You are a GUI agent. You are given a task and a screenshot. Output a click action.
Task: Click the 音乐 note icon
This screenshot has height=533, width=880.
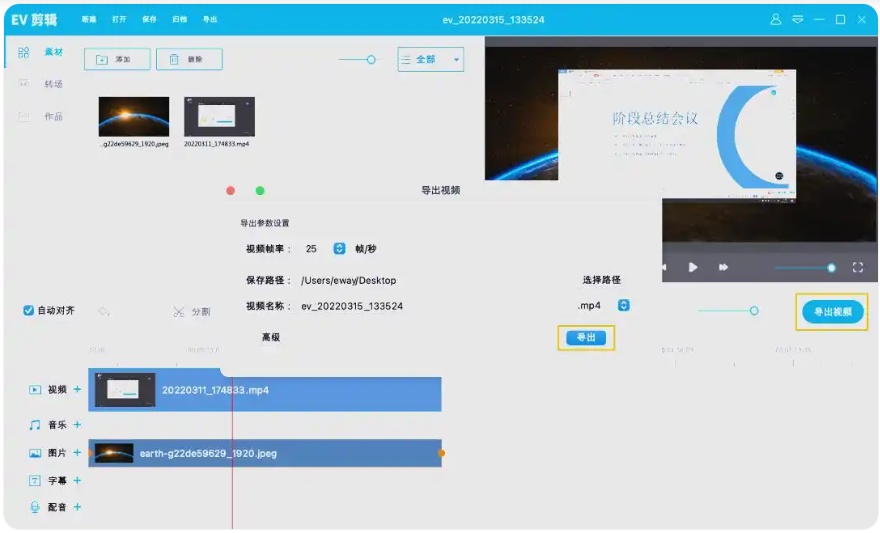(35, 425)
